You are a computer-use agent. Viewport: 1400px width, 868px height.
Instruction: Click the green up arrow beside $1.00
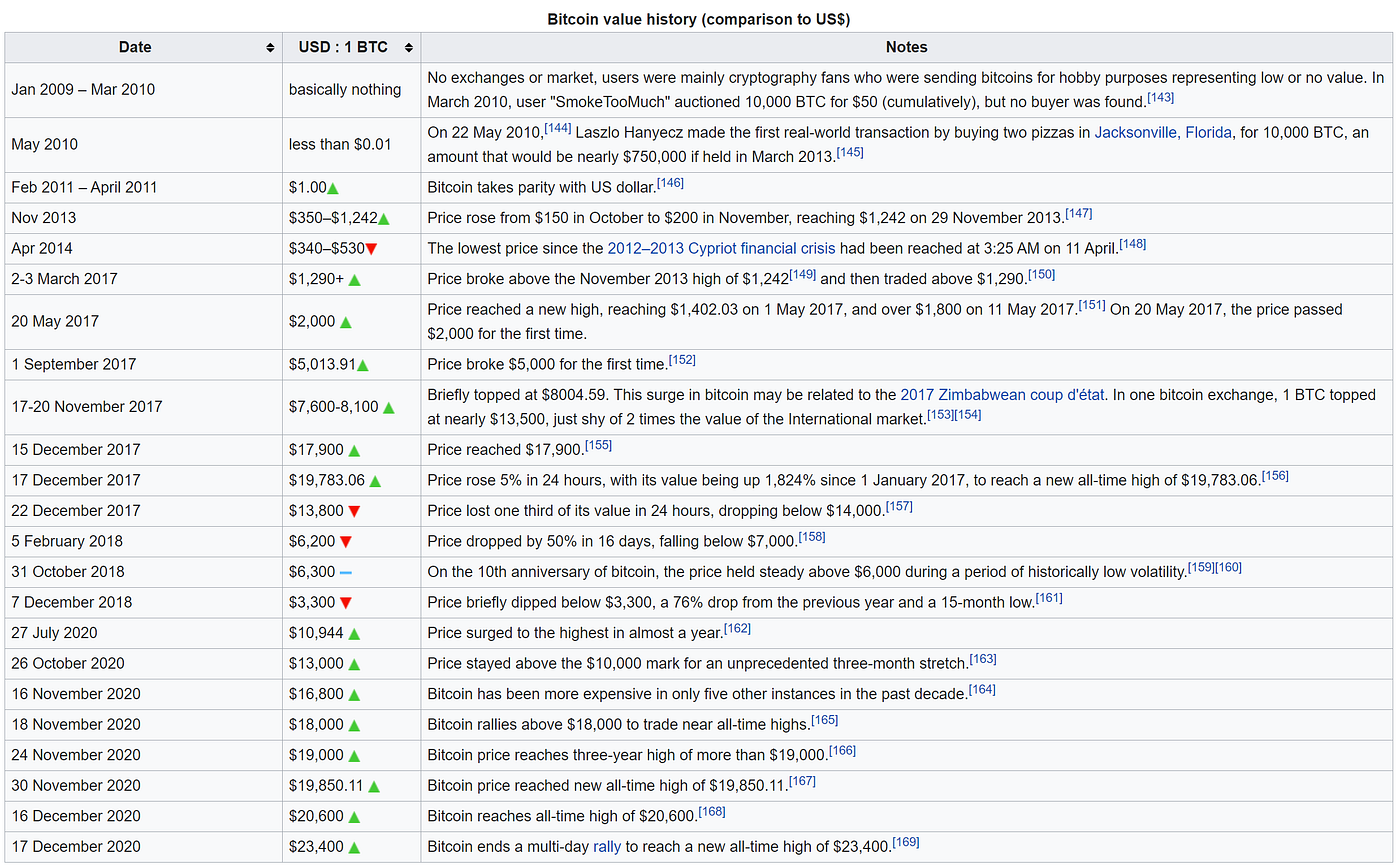[333, 188]
